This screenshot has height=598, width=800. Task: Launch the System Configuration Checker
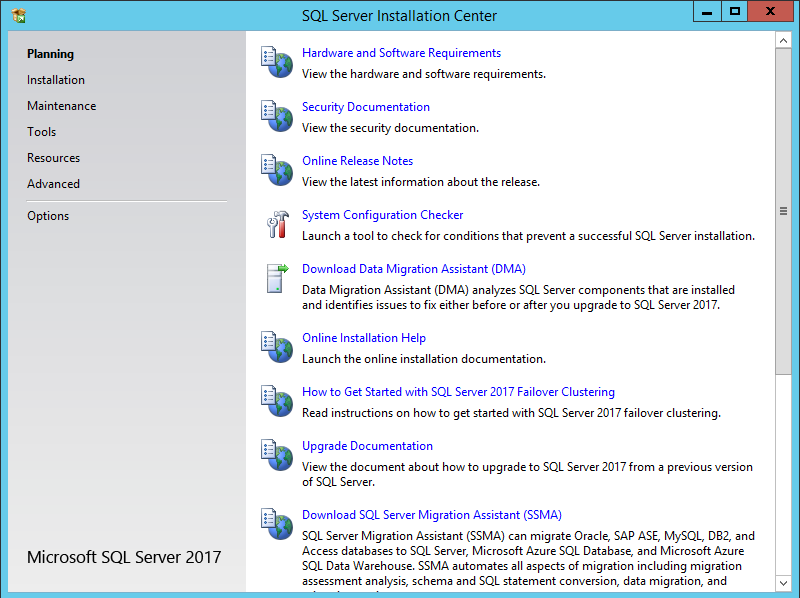(382, 215)
